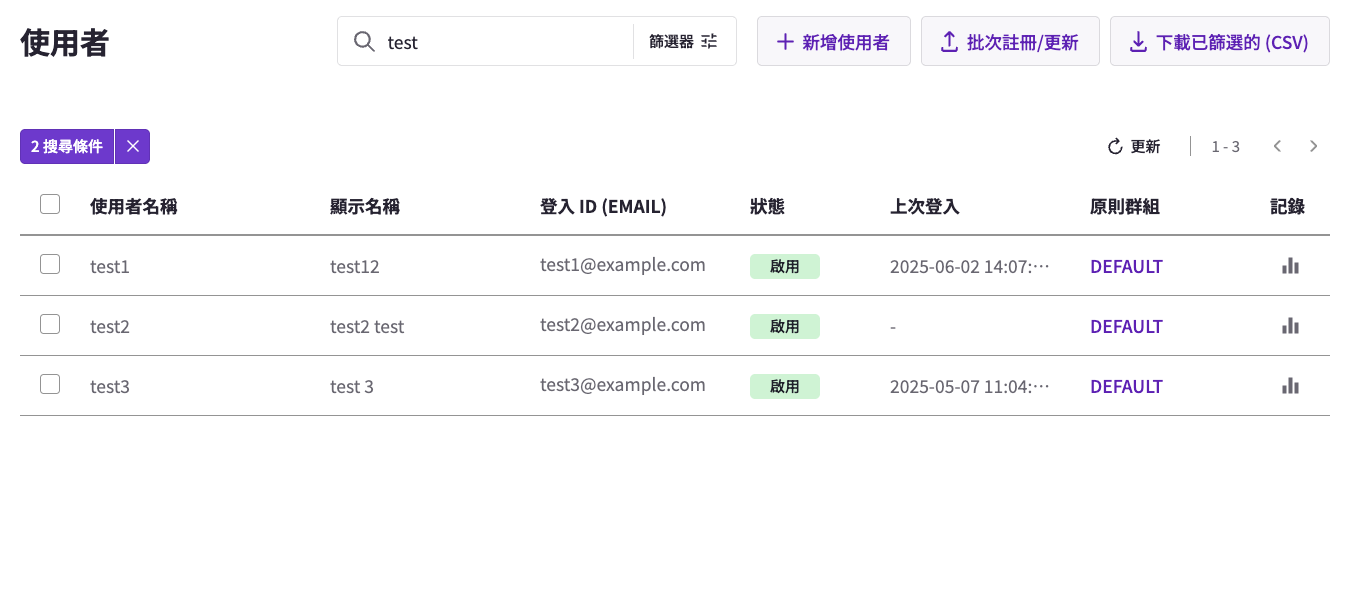Click last login '2025-05-07 11:04' value
Viewport: 1351px width, 599px height.
(x=970, y=387)
